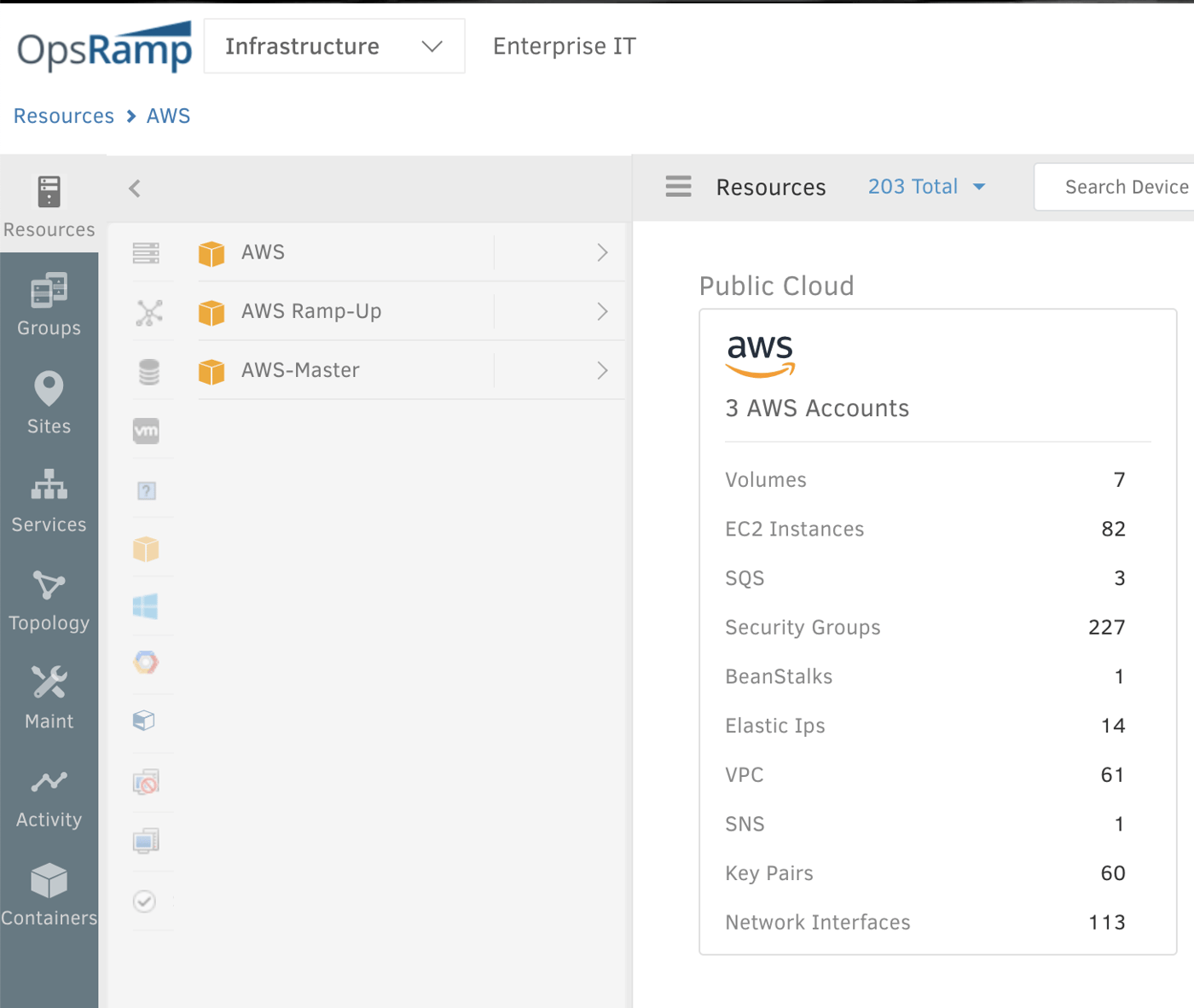The width and height of the screenshot is (1194, 1008).
Task: Select the database resource filter icon
Action: tap(149, 372)
